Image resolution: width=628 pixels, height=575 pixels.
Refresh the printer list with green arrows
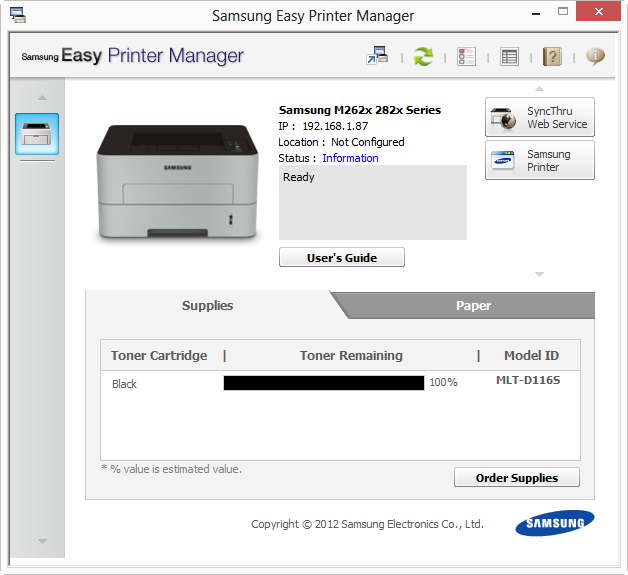tap(423, 56)
